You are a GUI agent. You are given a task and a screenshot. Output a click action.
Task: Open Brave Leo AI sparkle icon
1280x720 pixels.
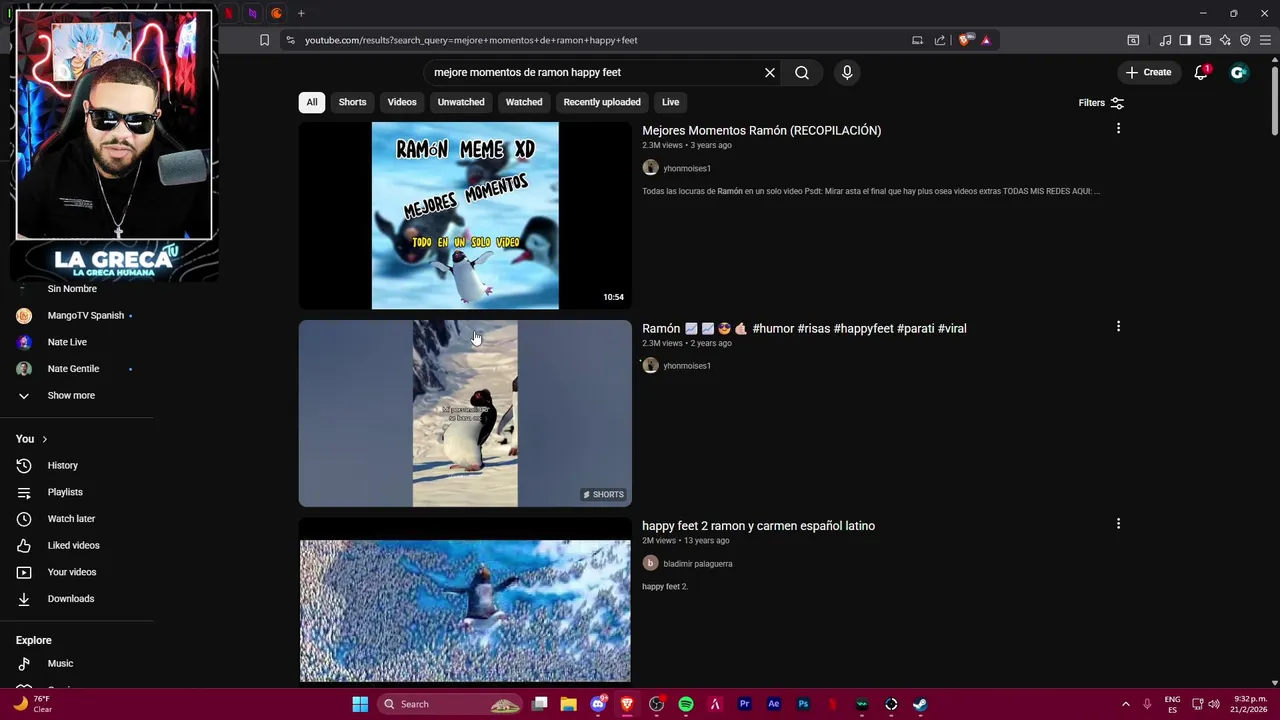[x=1225, y=40]
